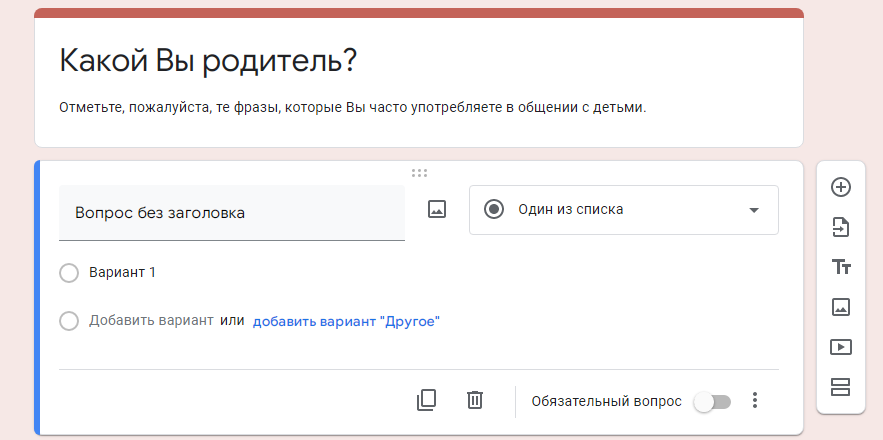The image size is (883, 440).
Task: Open the "Один из списка" question type dropdown
Action: click(x=624, y=210)
